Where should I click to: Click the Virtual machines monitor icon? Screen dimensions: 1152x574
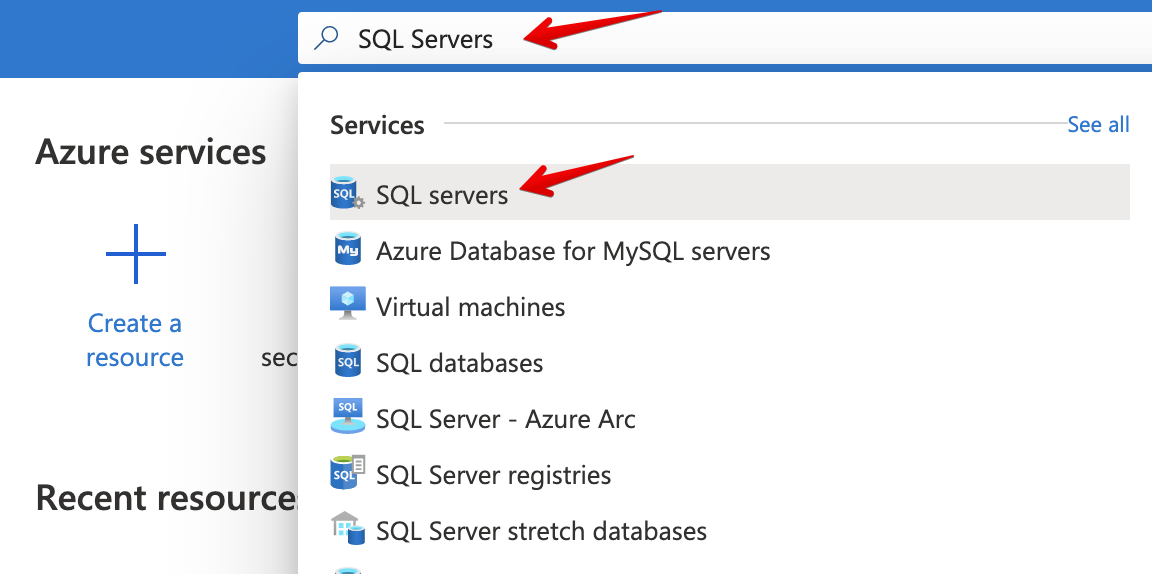(347, 305)
